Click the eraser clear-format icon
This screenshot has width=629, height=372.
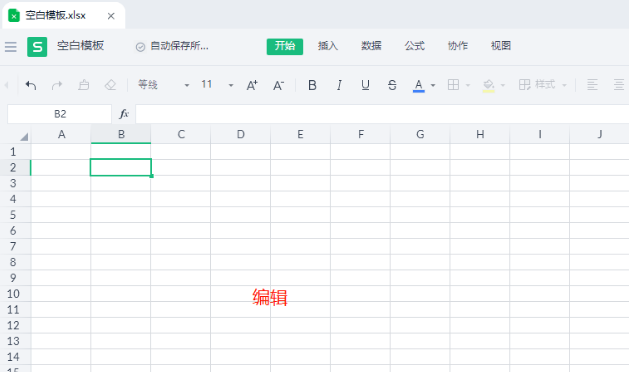point(110,85)
